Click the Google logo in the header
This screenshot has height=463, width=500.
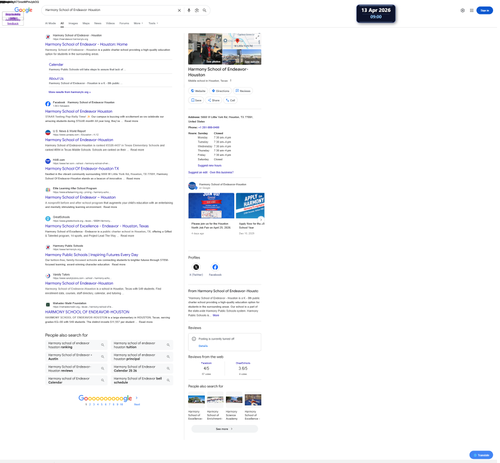[23, 10]
